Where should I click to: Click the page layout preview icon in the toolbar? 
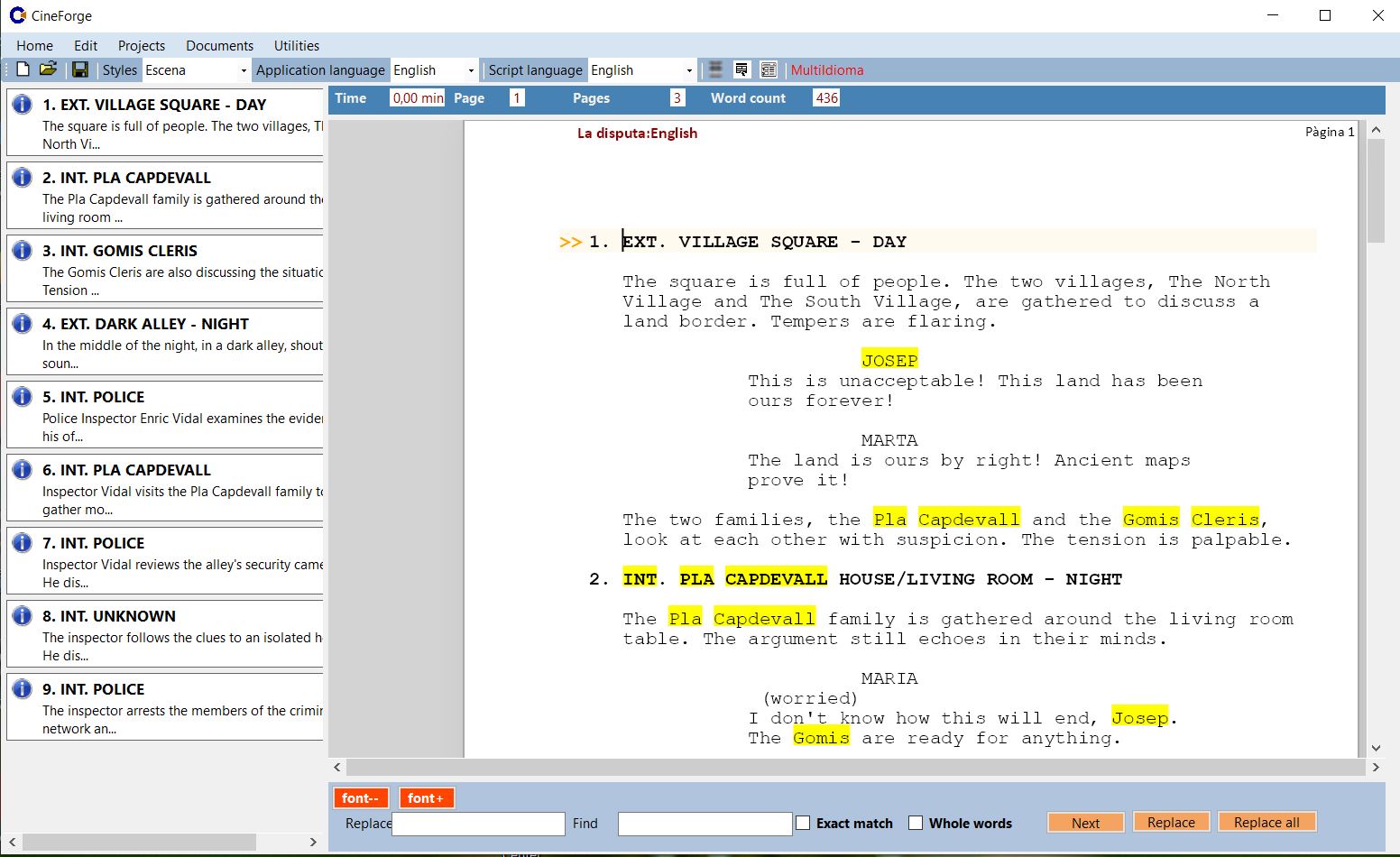click(x=741, y=69)
